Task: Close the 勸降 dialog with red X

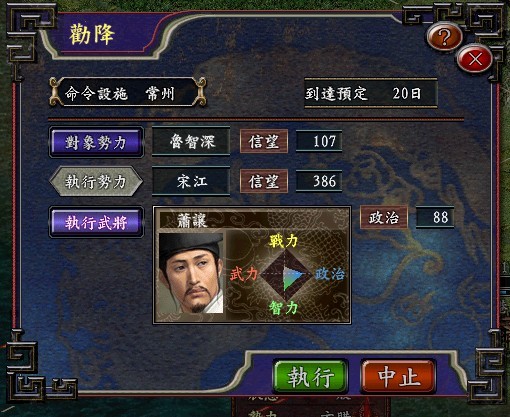Action: click(x=475, y=60)
